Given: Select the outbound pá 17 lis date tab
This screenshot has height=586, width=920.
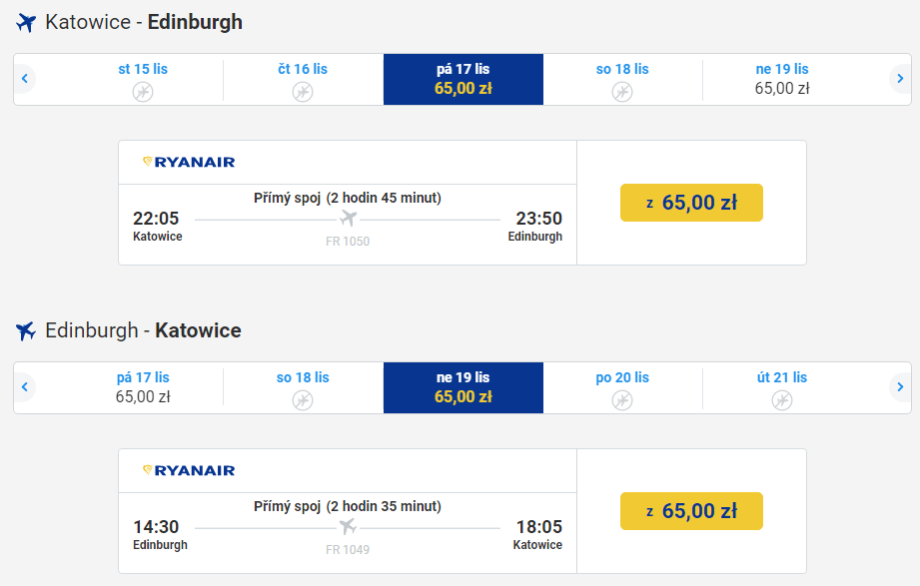Looking at the screenshot, I should 463,79.
